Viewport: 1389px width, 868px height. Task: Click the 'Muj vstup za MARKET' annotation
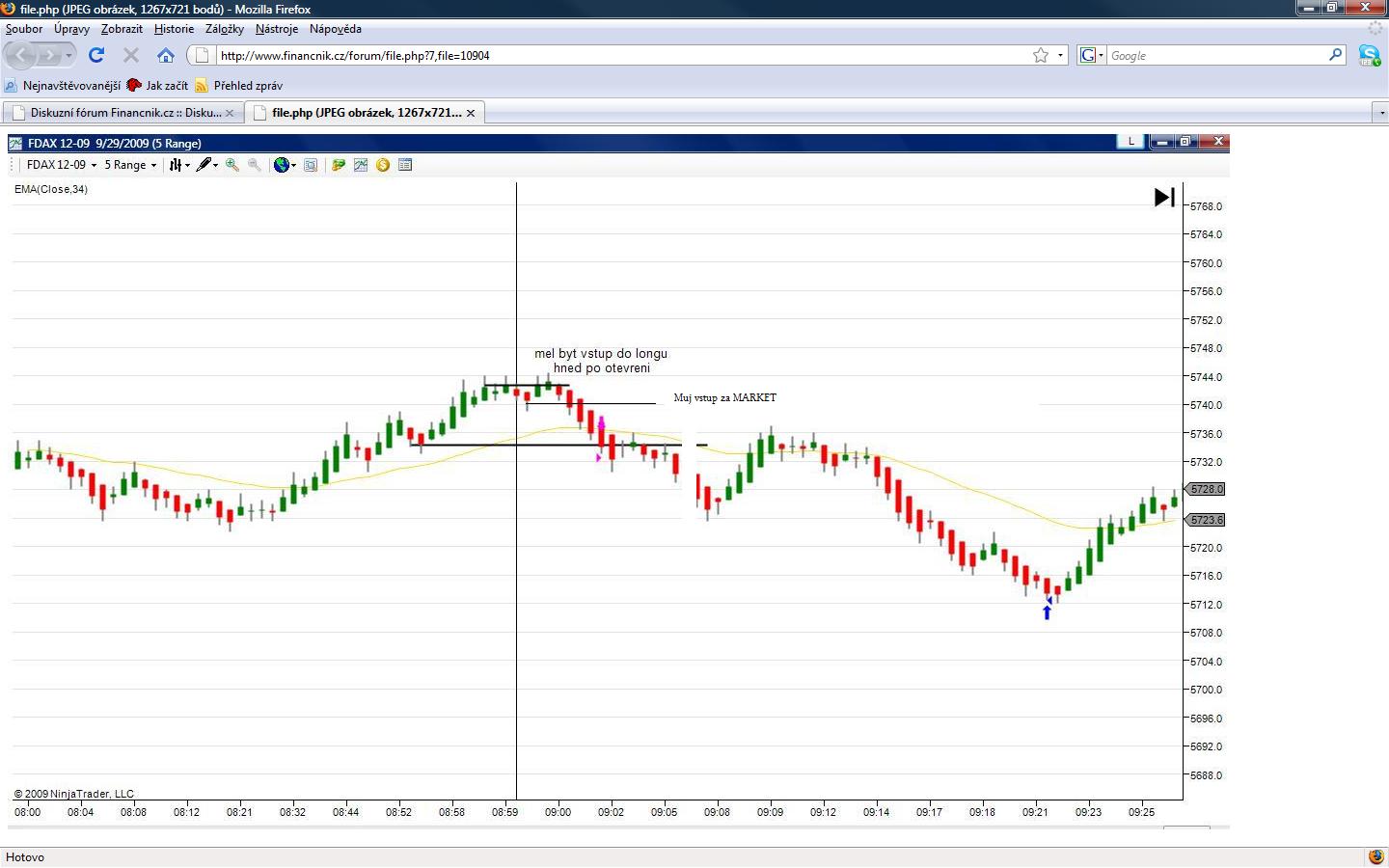(724, 397)
